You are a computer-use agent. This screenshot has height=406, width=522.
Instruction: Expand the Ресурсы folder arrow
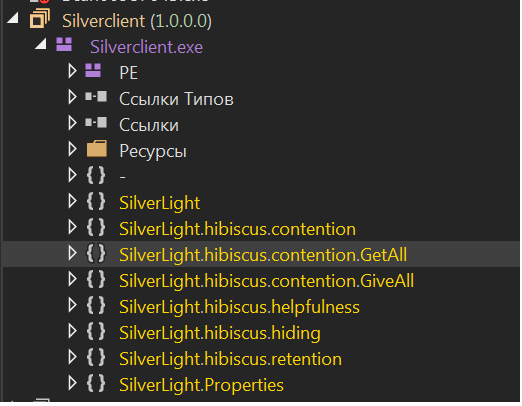(72, 149)
